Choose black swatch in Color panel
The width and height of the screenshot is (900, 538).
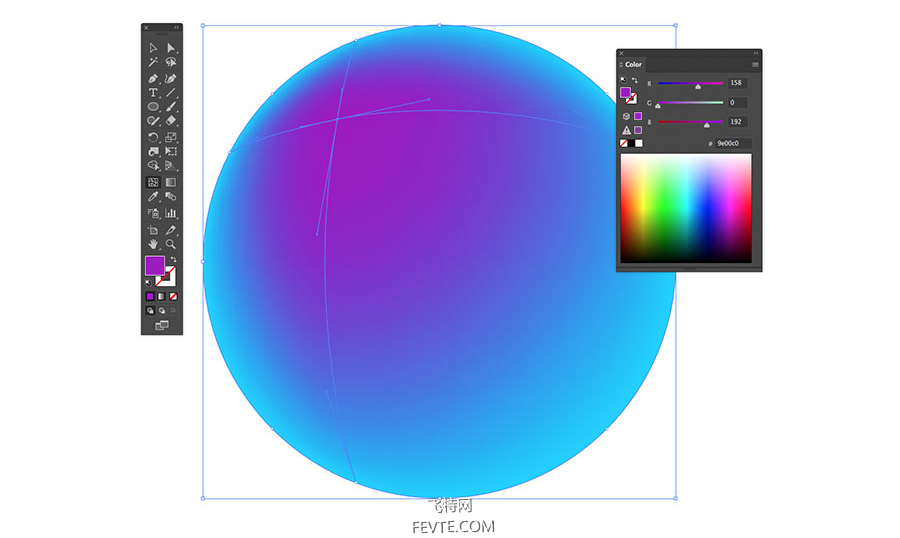[x=631, y=144]
